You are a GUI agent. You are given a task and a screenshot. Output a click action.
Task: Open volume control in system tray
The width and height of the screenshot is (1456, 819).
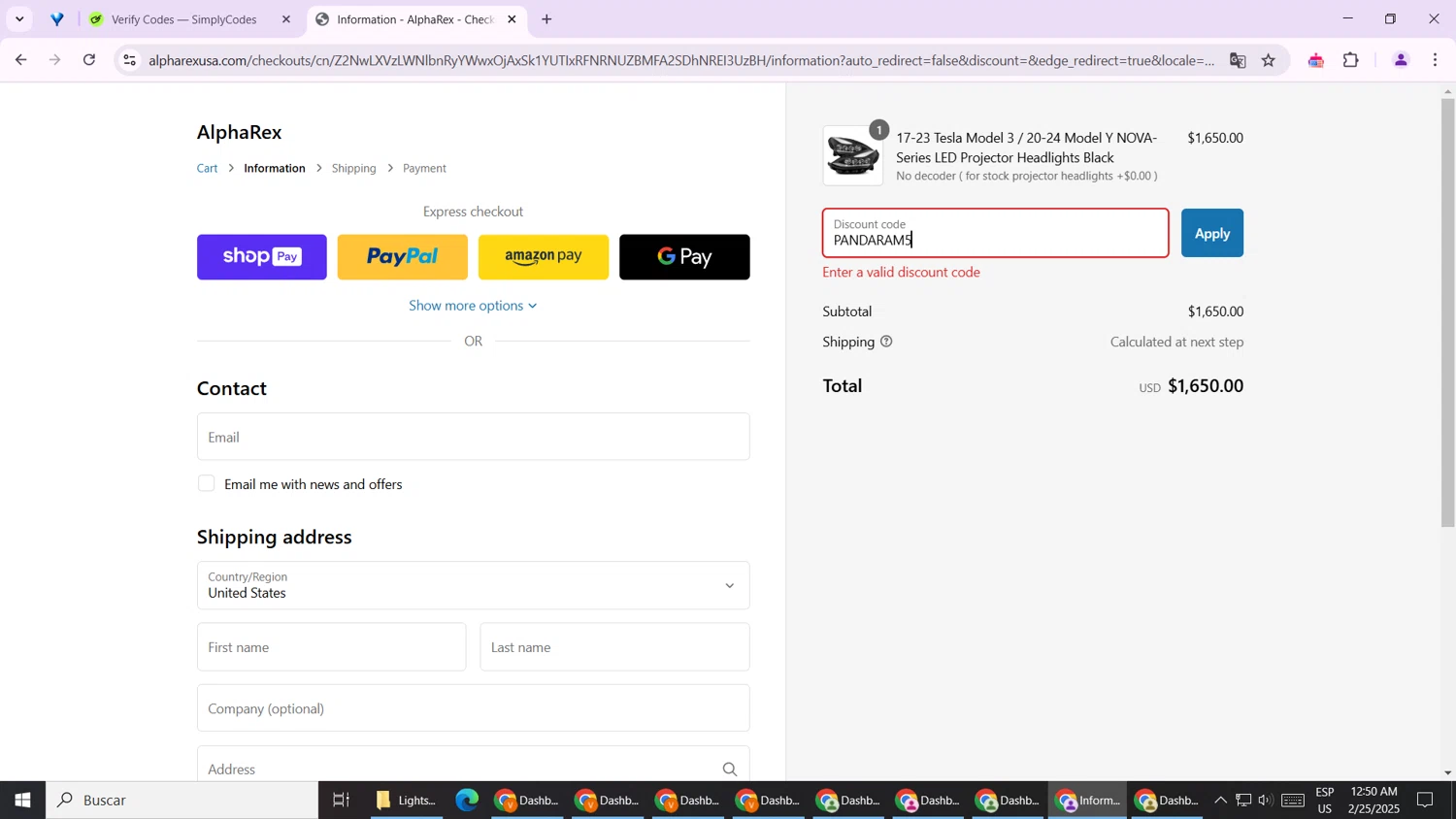tap(1265, 801)
